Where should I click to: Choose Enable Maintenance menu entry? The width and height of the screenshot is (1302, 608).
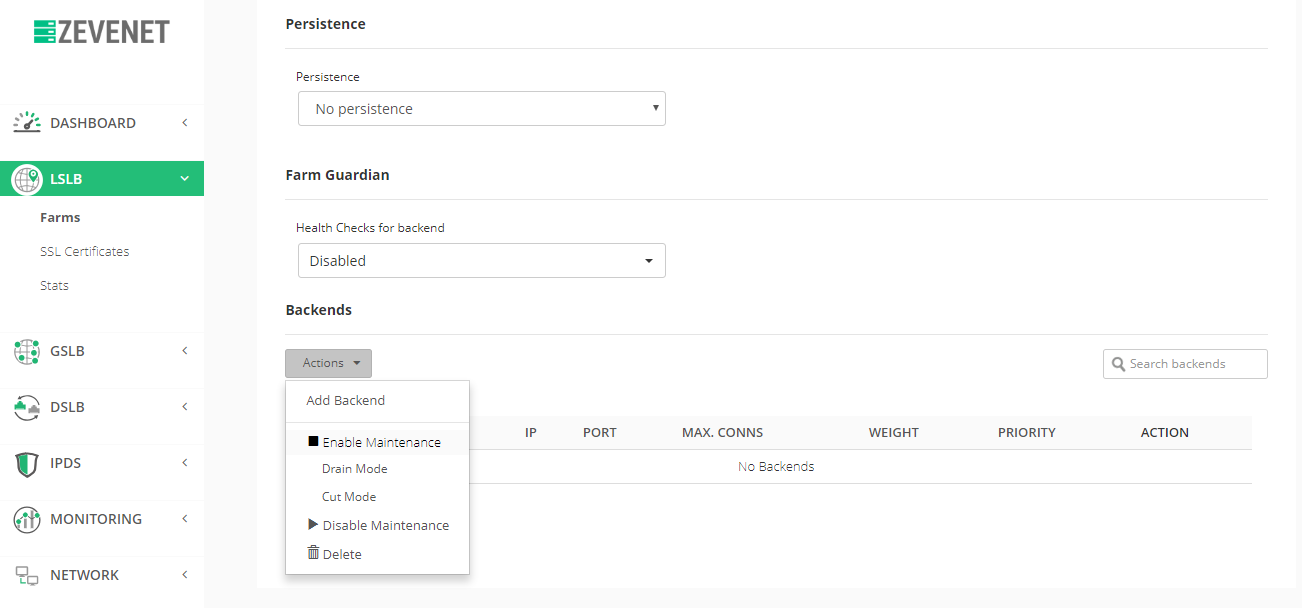pyautogui.click(x=380, y=442)
